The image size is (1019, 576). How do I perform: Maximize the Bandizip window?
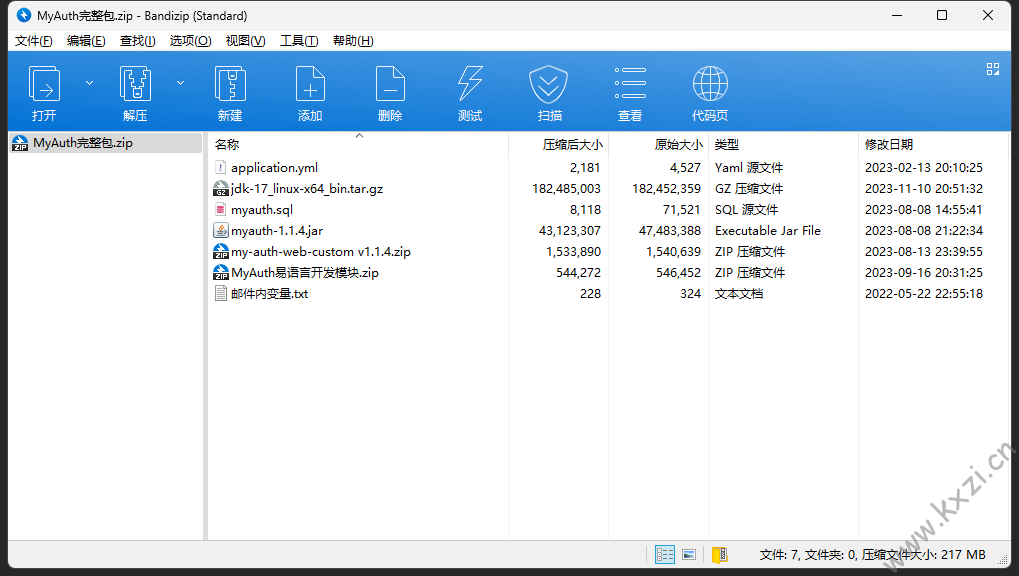point(942,15)
